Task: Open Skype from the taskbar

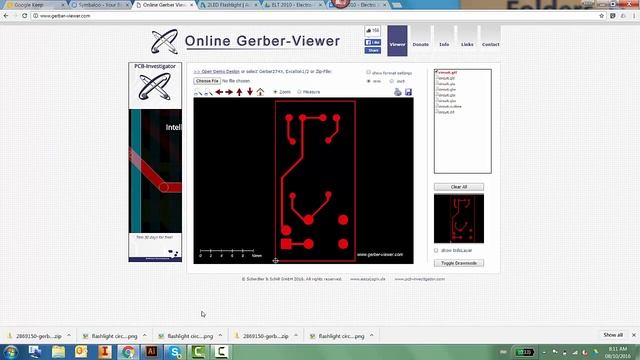Action: tap(175, 352)
